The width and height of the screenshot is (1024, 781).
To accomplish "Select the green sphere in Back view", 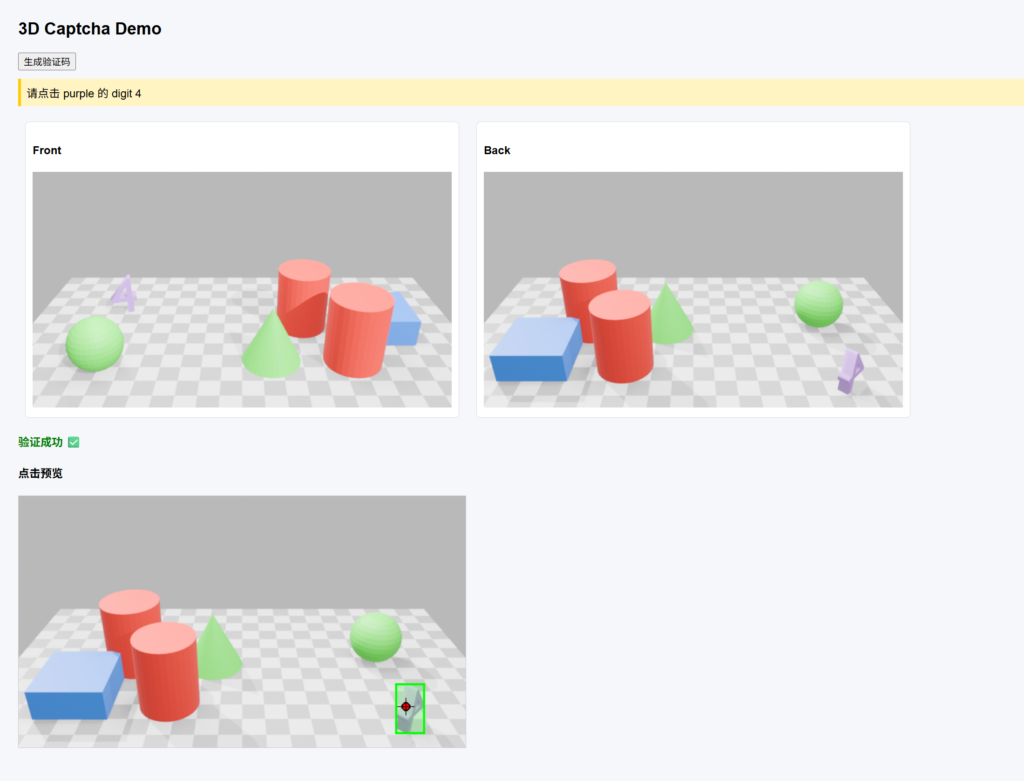I will [x=818, y=303].
